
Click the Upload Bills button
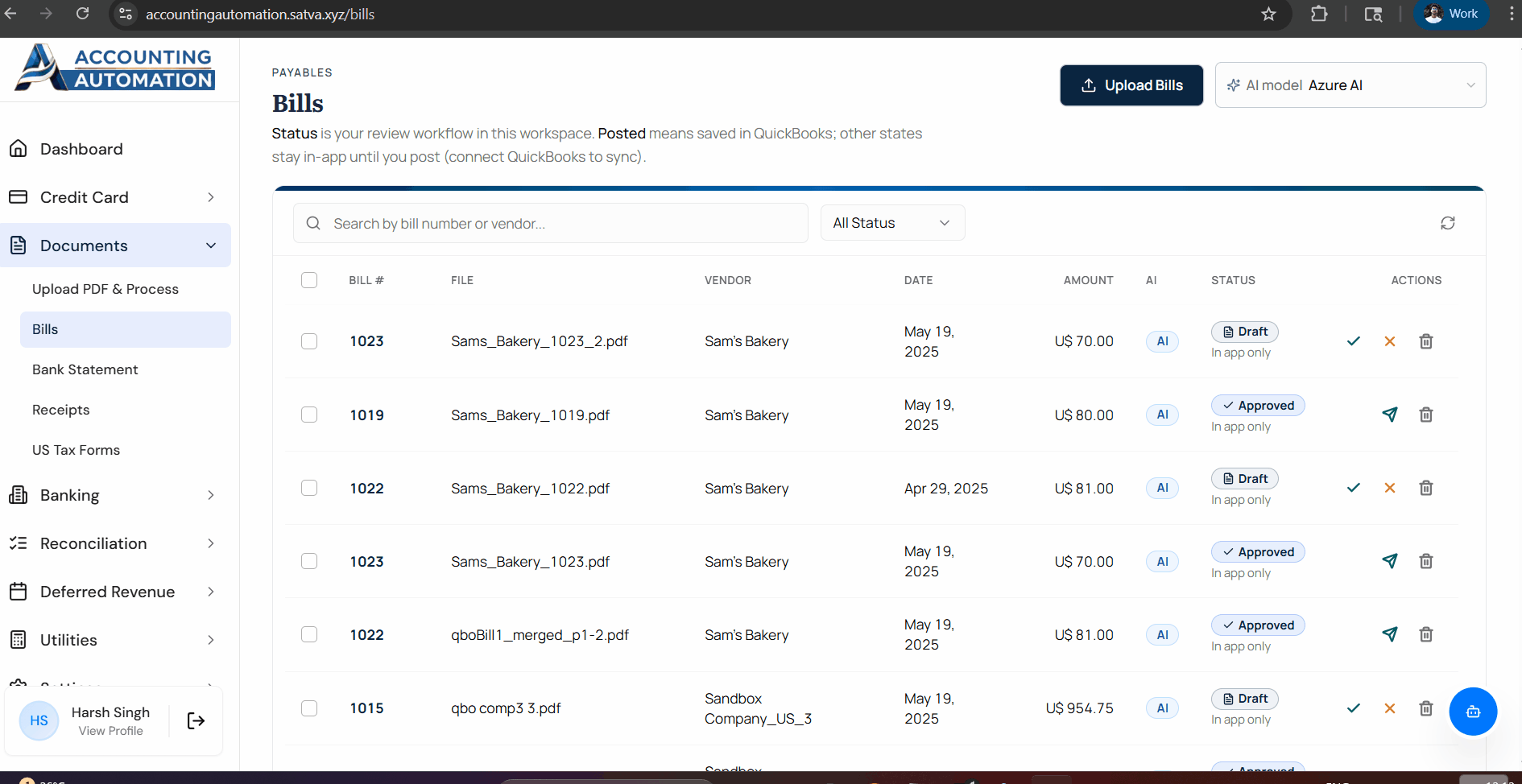click(x=1131, y=85)
